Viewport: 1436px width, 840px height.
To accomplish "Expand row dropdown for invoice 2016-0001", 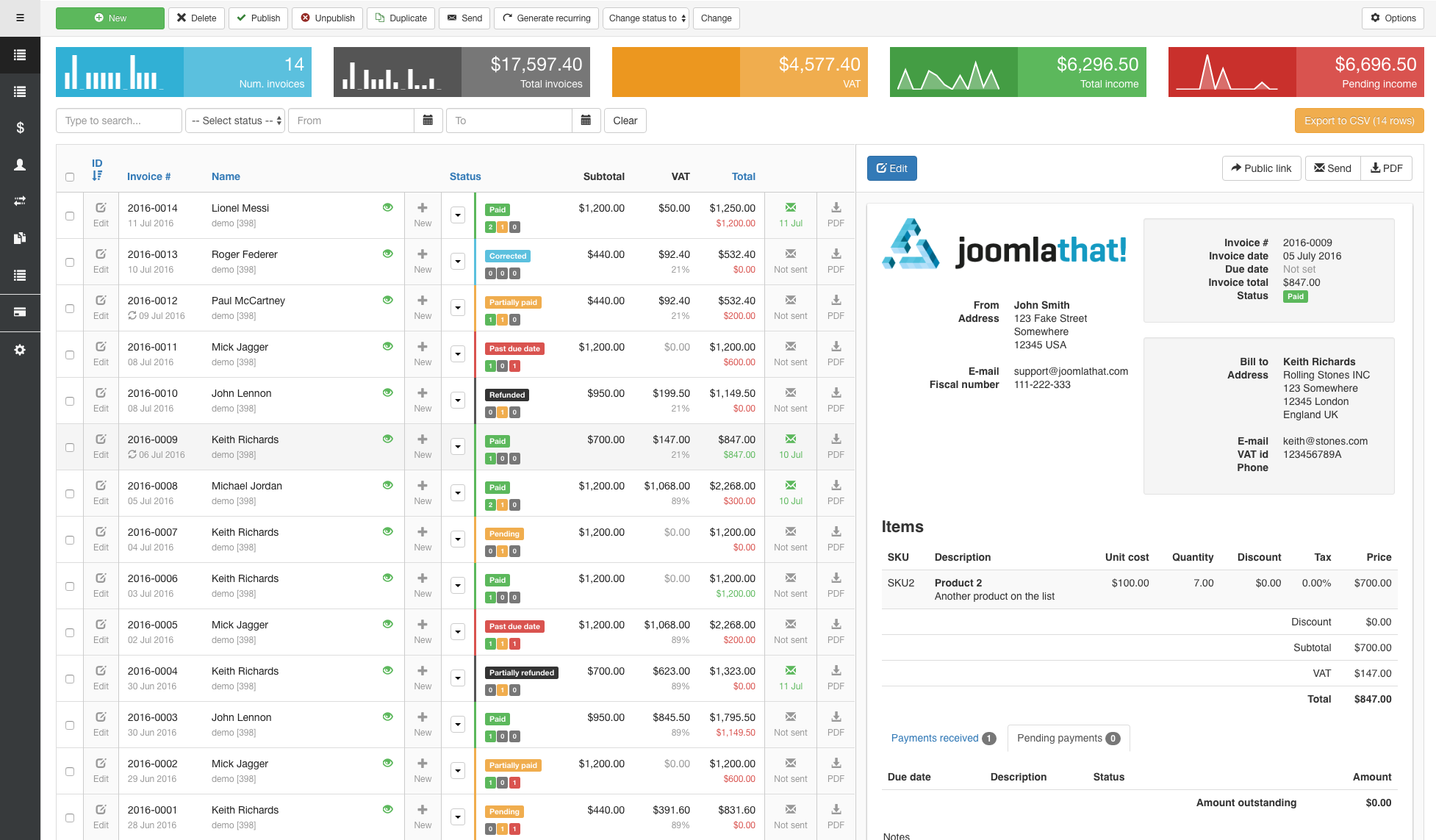I will (x=458, y=817).
